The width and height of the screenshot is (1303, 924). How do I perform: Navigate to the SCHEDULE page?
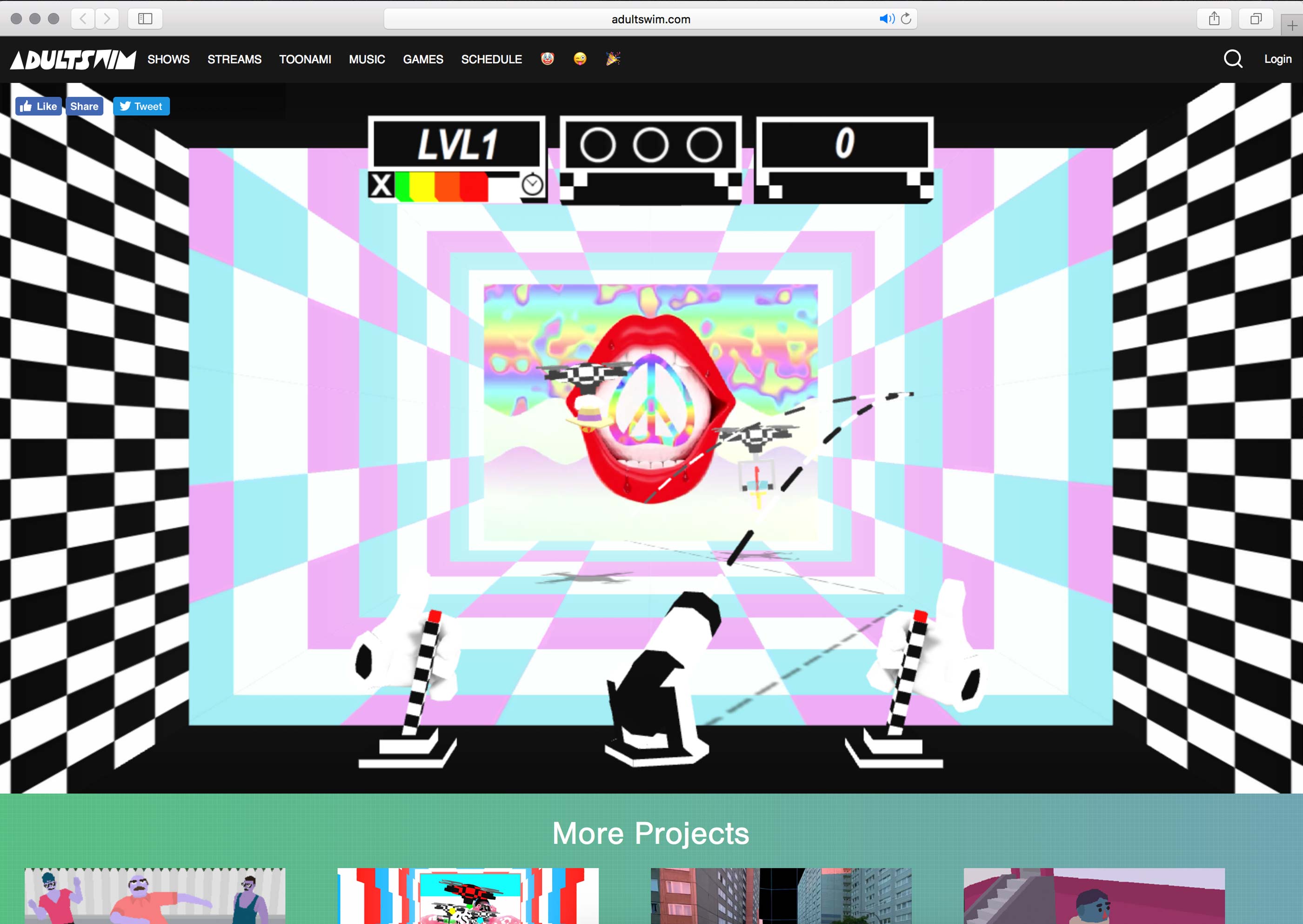coord(491,59)
